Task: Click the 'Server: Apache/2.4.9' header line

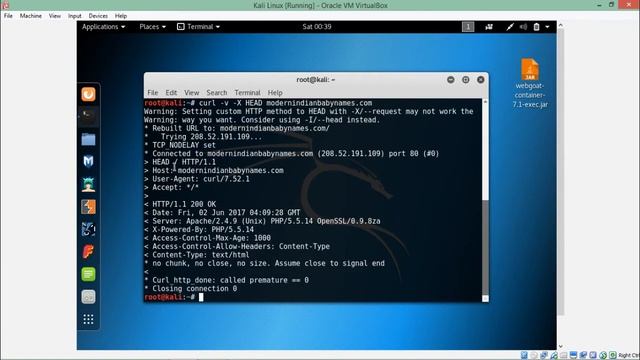Action: pos(262,221)
